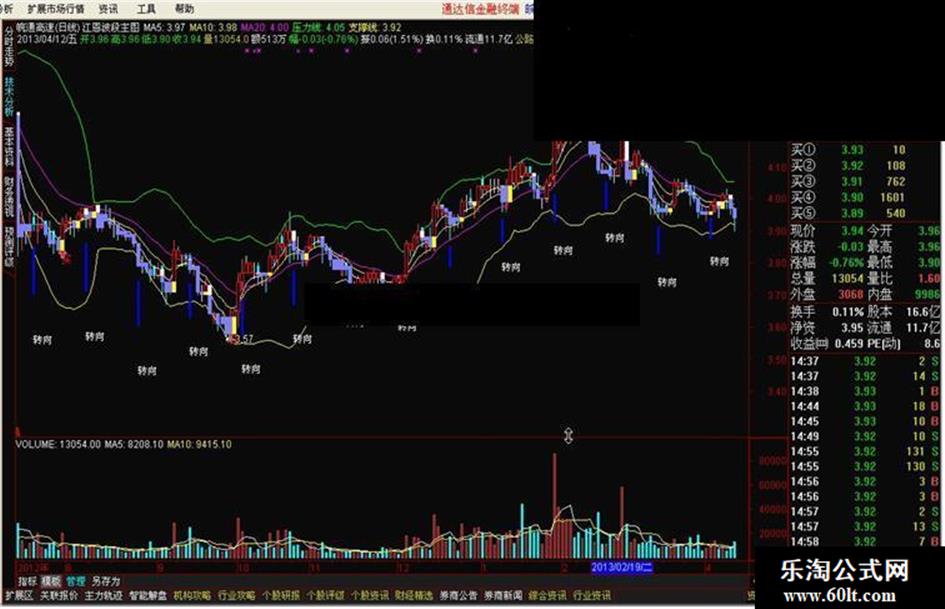Open the 券商新闻 bottom tab
The height and width of the screenshot is (609, 945).
tap(503, 596)
